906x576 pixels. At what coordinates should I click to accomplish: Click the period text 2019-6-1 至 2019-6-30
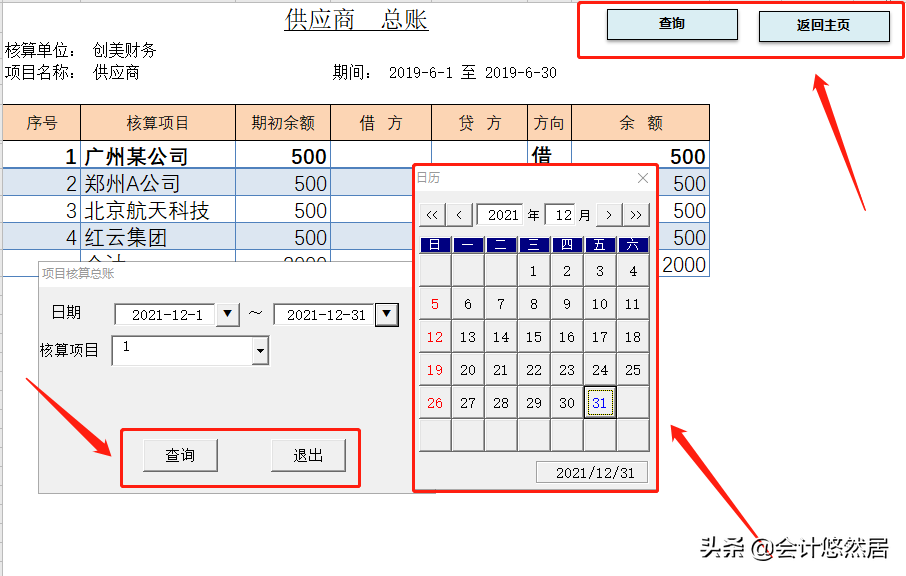click(473, 73)
